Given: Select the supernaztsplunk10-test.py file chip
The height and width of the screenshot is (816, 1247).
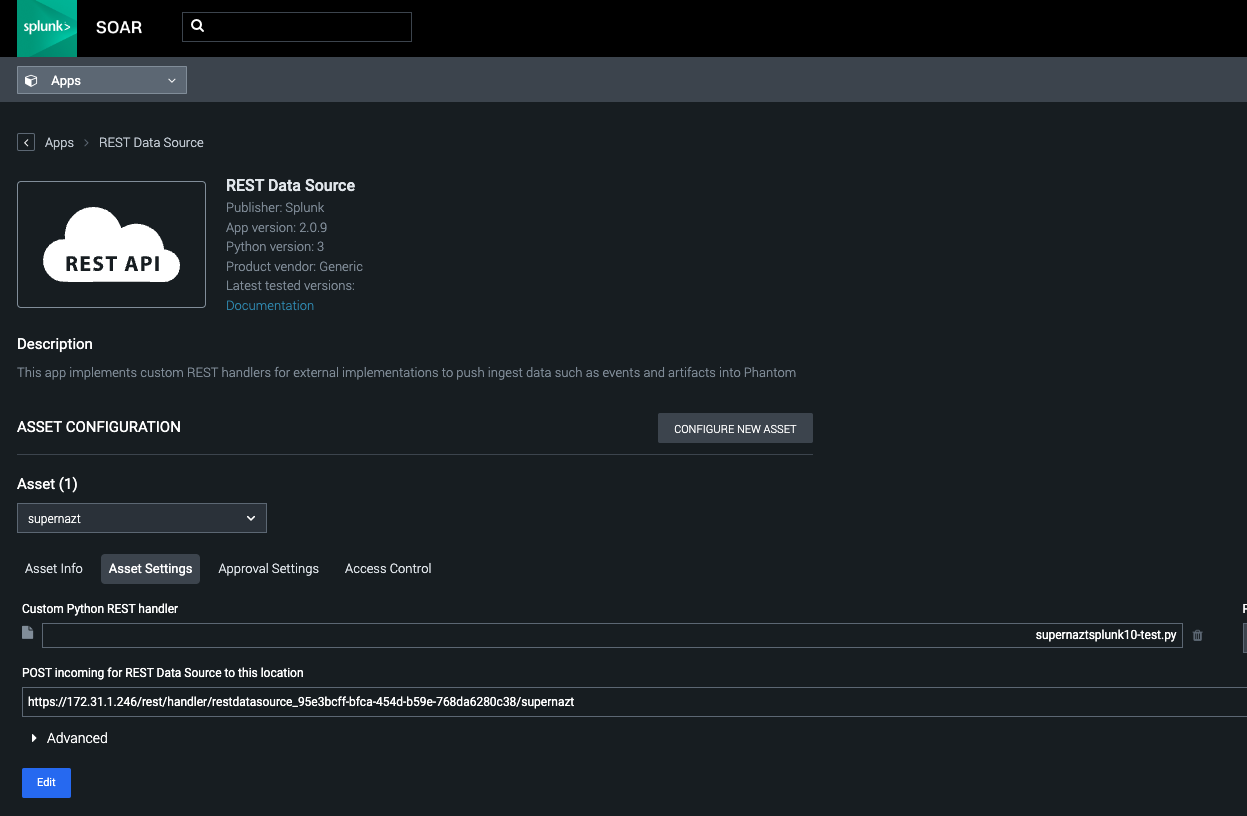Looking at the screenshot, I should [1106, 634].
